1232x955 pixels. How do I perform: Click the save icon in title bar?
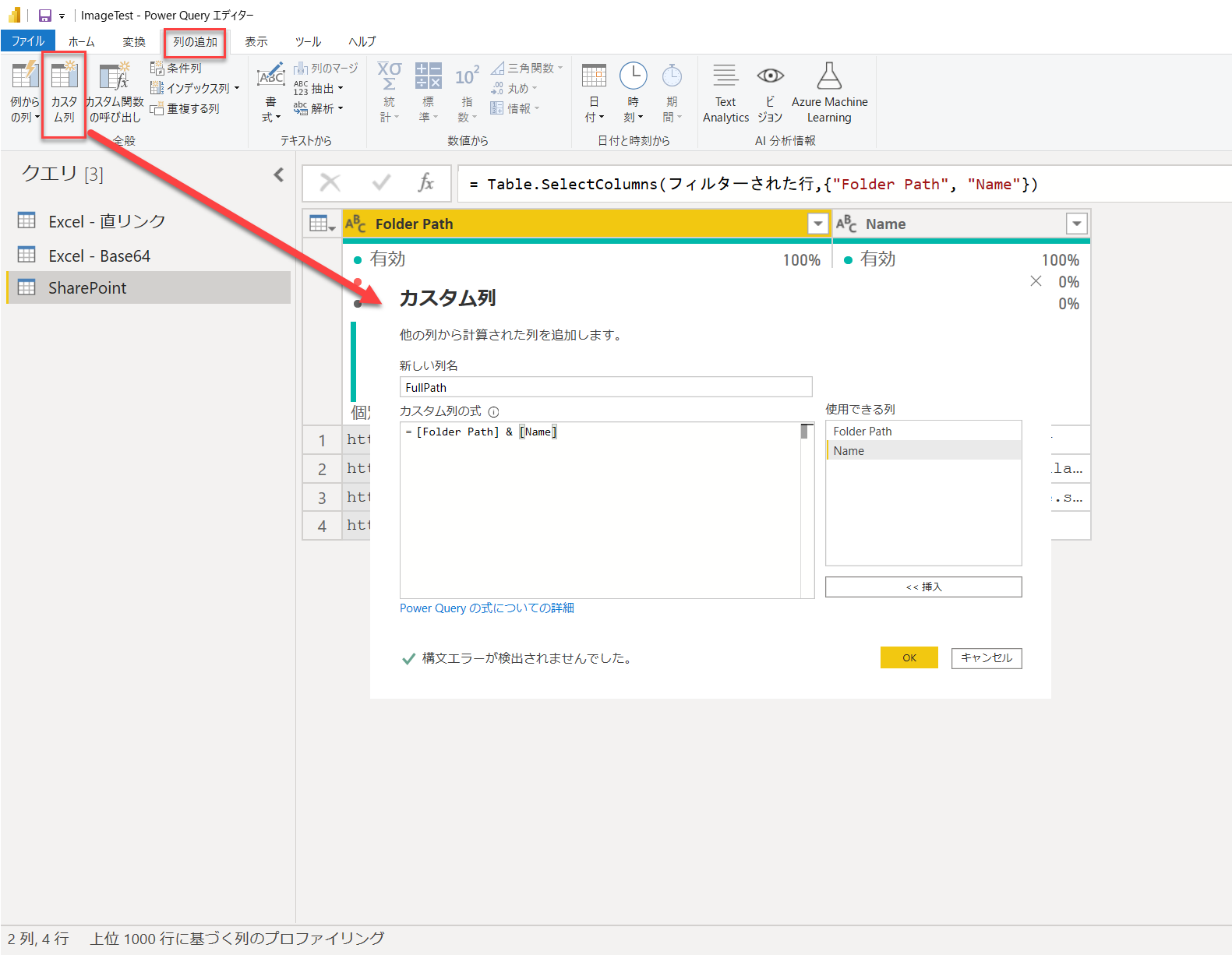pos(45,16)
